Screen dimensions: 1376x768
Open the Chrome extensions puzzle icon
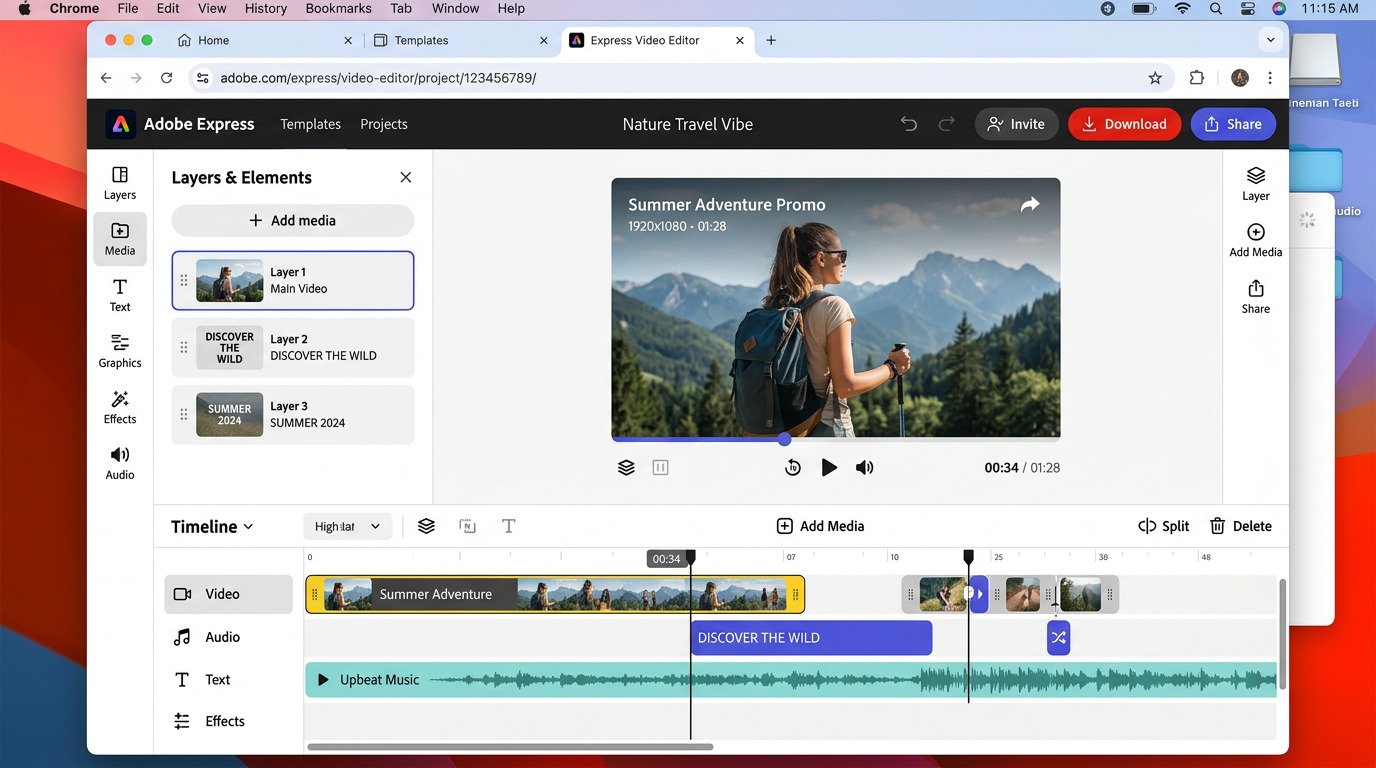(1197, 78)
